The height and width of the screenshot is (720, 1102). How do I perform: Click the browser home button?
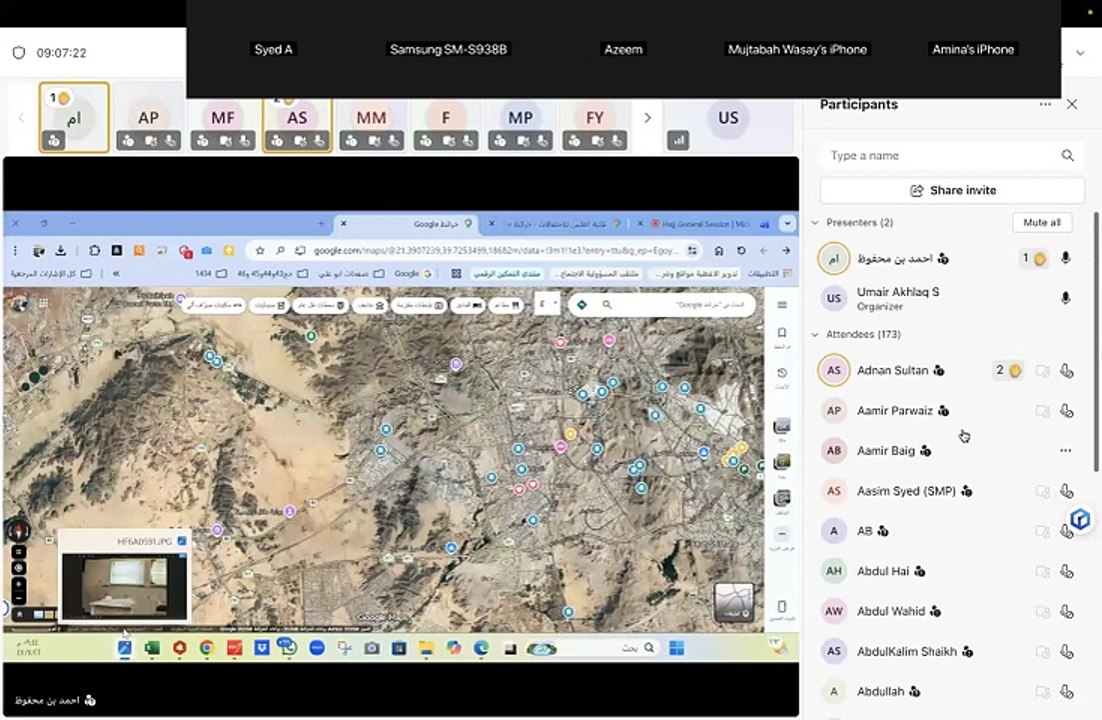click(x=718, y=250)
